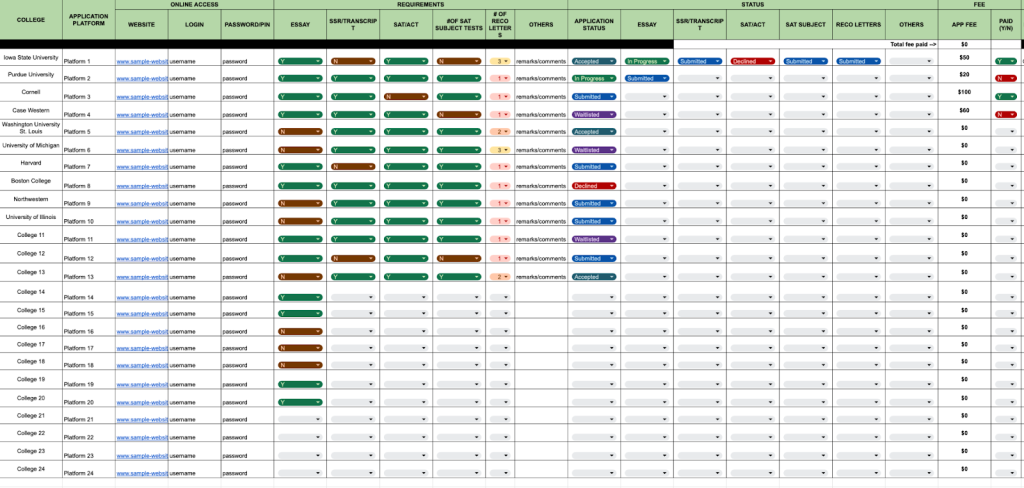Click Iowa State SAT/ACT 'Declined' status dropdown
The height and width of the screenshot is (488, 1024).
point(752,61)
